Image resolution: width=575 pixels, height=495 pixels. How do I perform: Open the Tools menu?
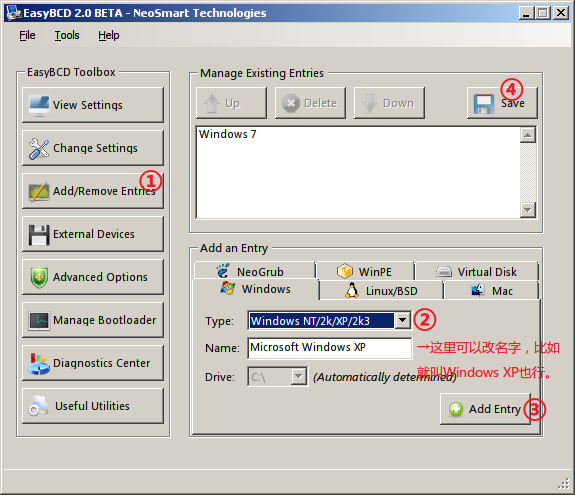tap(67, 35)
